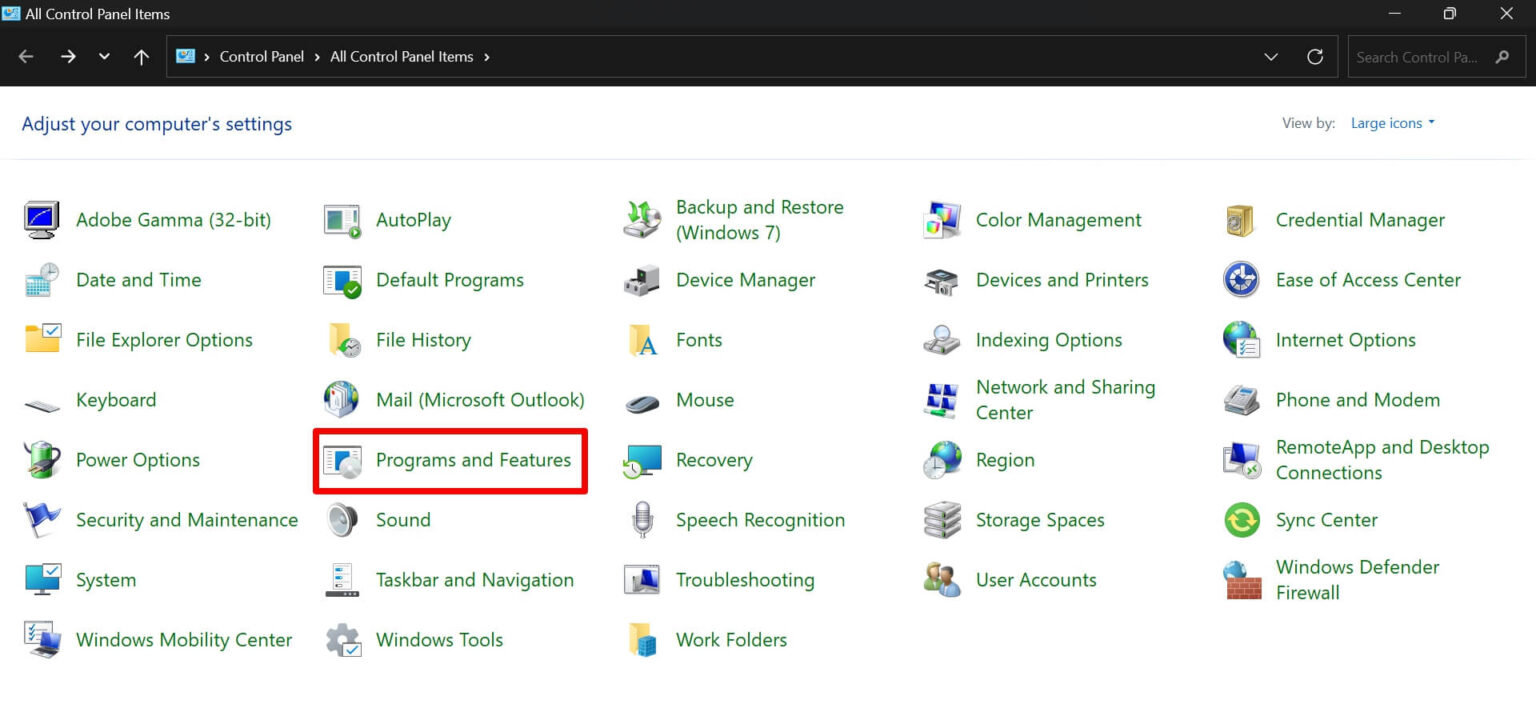1536x716 pixels.
Task: Open the Windows Defender Firewall icon
Action: 1242,580
